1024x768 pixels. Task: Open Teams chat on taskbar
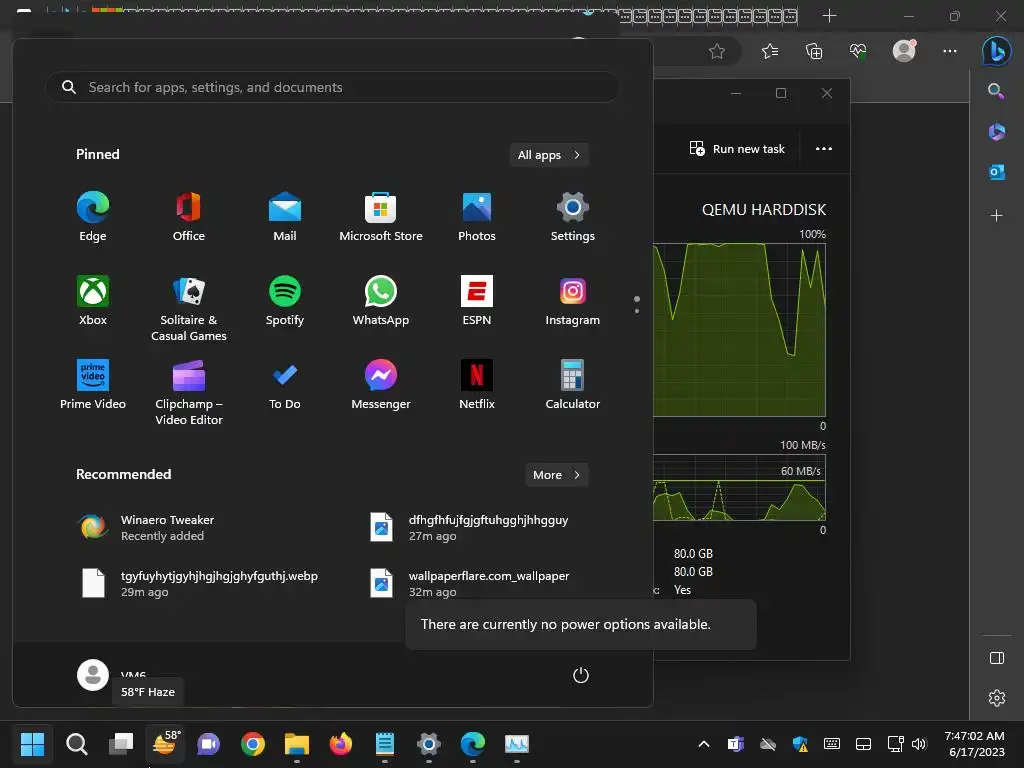coord(209,744)
